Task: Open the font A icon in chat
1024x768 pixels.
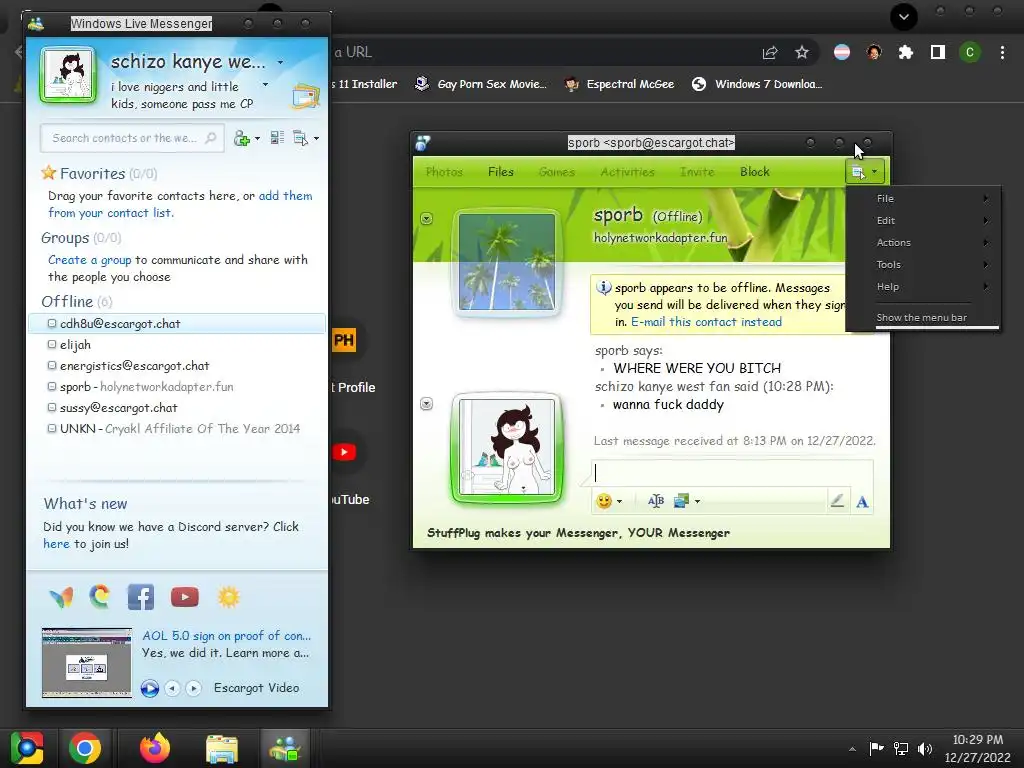Action: click(862, 502)
